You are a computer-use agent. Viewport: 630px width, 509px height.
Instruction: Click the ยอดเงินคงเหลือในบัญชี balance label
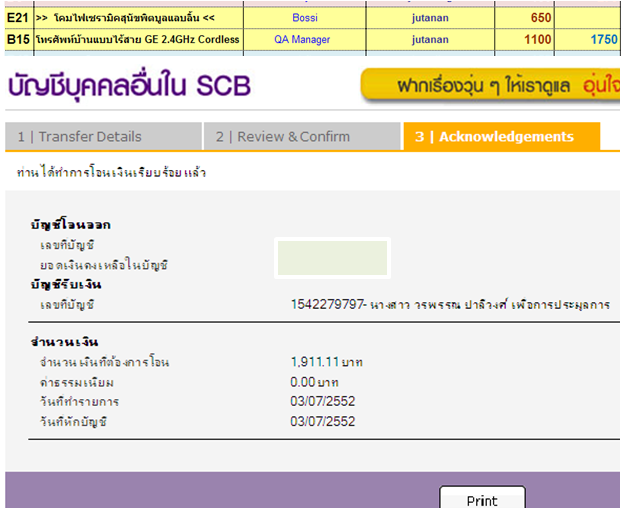pos(104,265)
